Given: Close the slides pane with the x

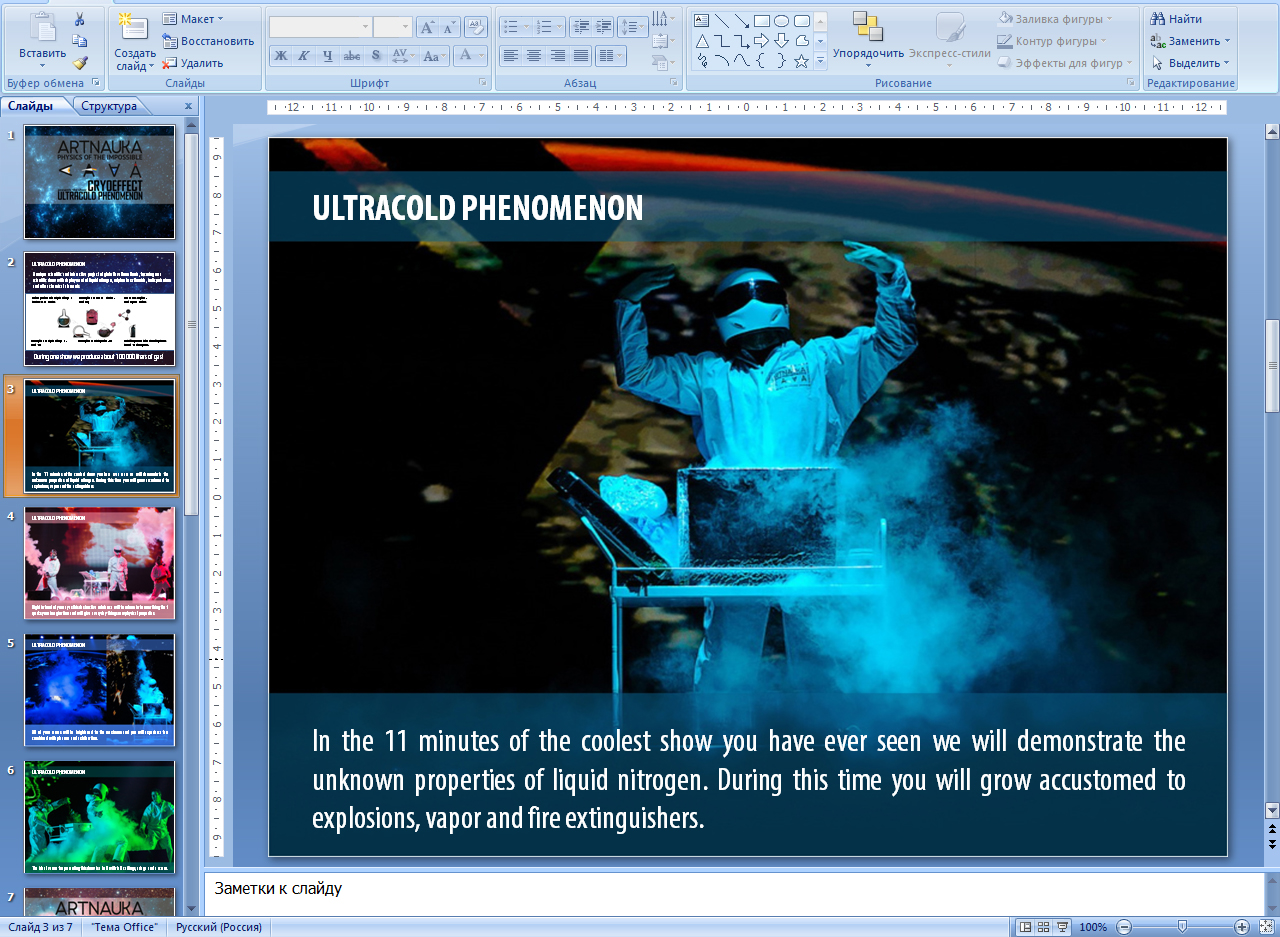Looking at the screenshot, I should 188,106.
